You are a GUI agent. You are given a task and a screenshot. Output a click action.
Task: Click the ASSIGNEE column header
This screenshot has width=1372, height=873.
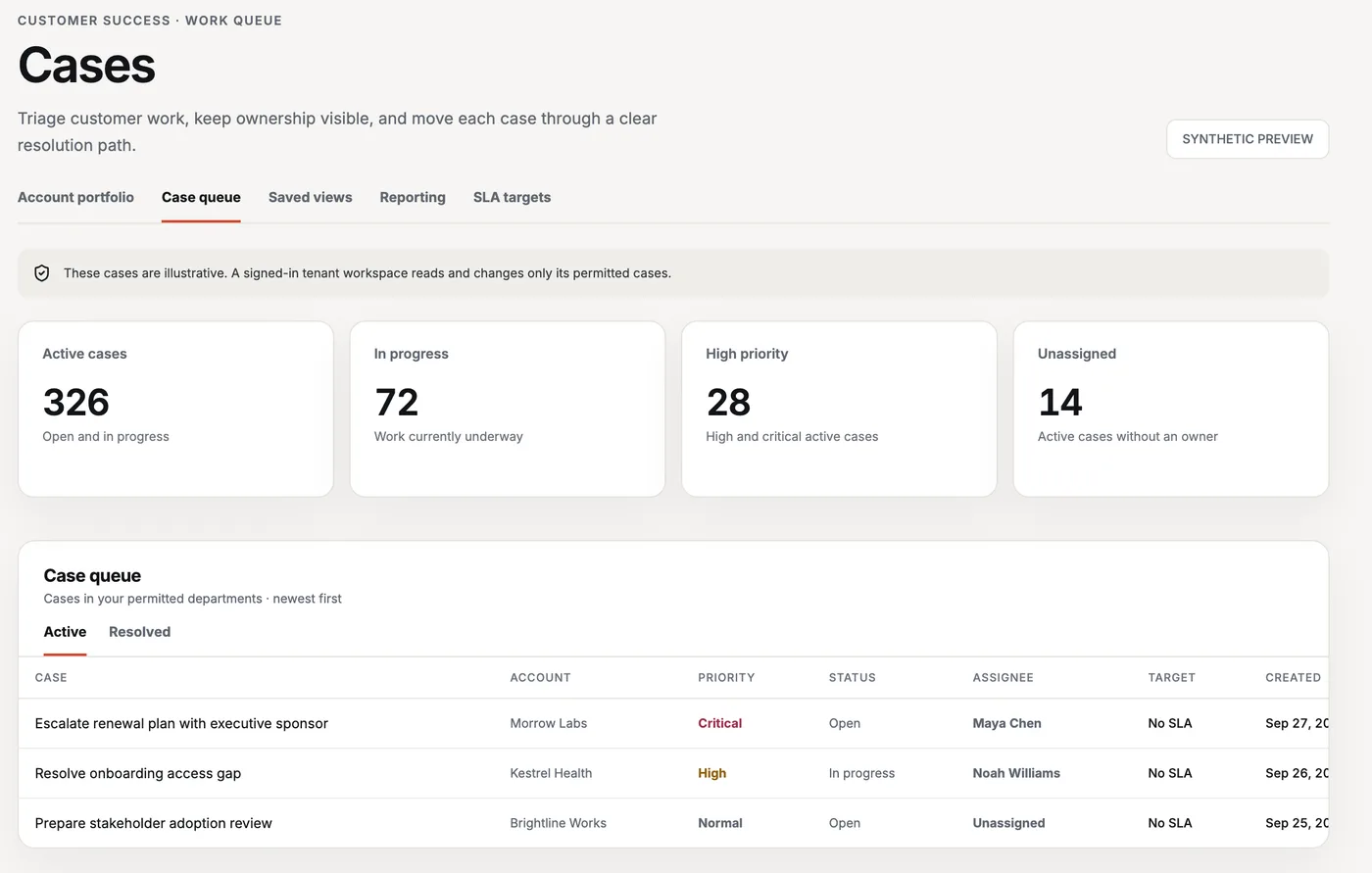[x=1003, y=678]
